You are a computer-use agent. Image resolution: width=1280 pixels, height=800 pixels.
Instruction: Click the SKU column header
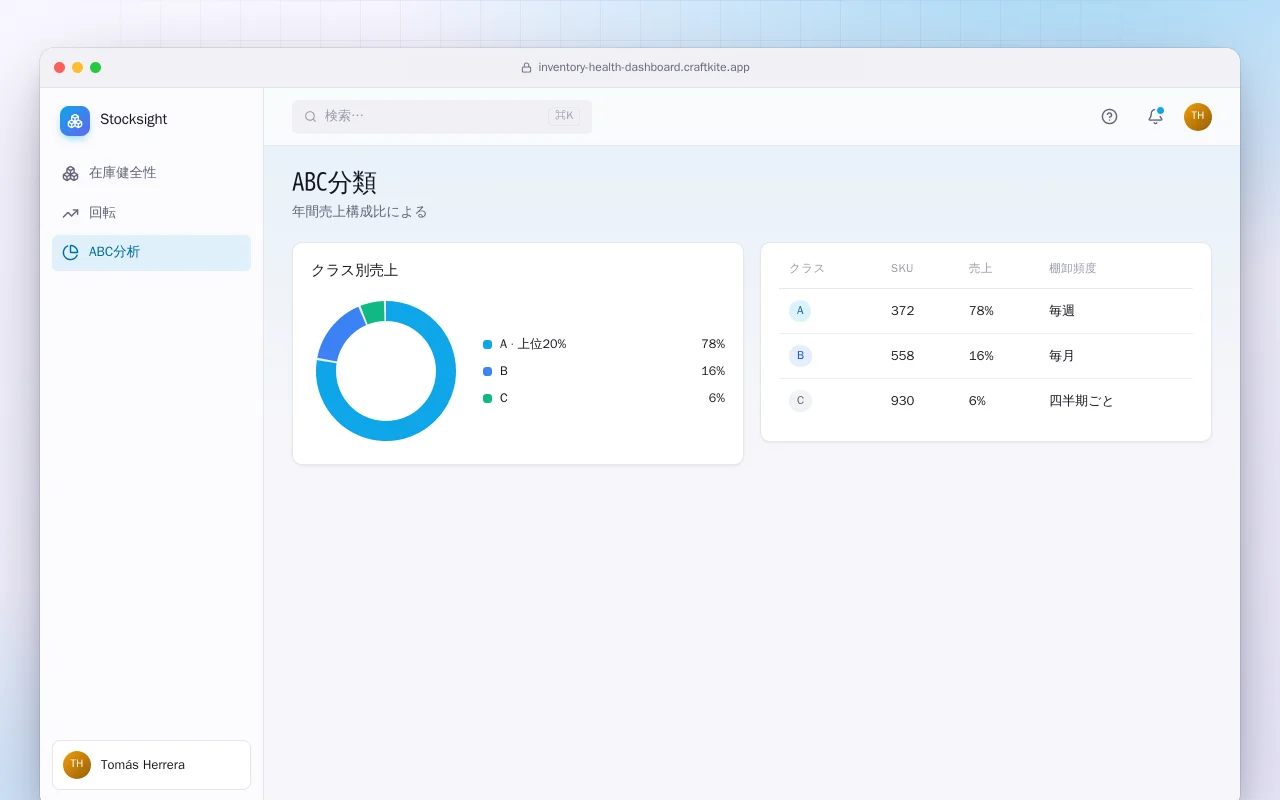(x=902, y=268)
